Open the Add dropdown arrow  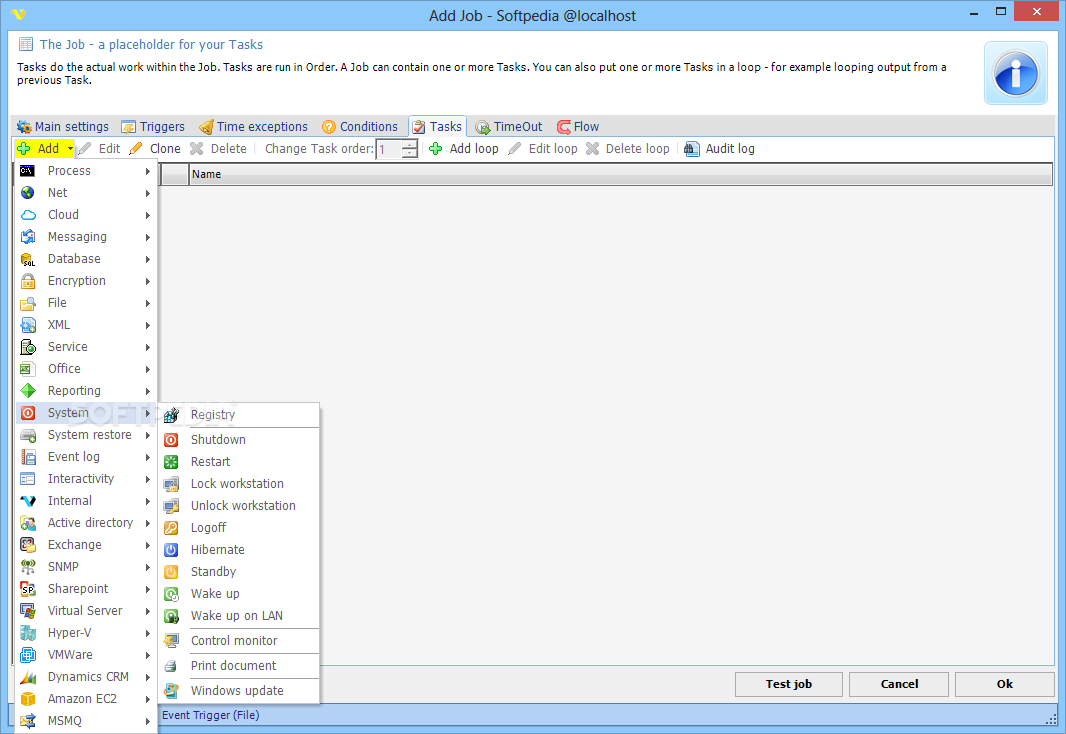pyautogui.click(x=70, y=149)
